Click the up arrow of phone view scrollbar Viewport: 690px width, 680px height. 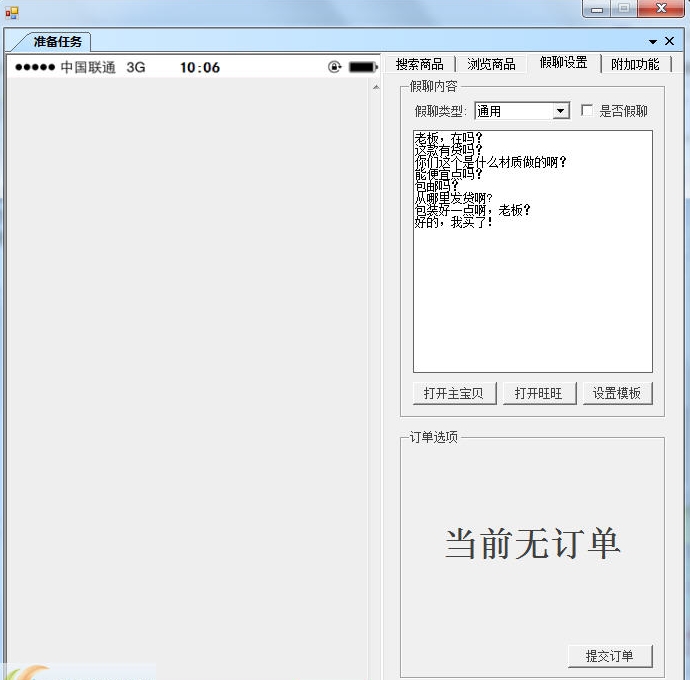click(x=376, y=88)
